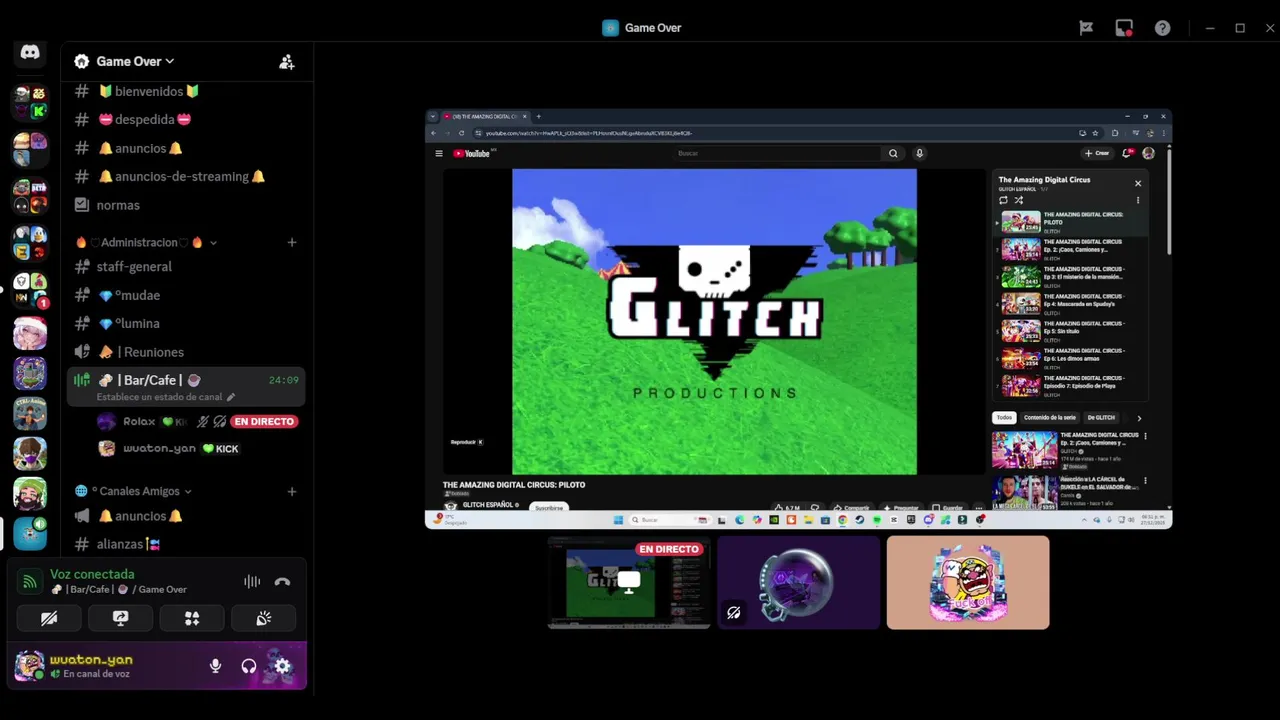Image resolution: width=1280 pixels, height=720 pixels.
Task: Click voice search microphone on YouTube
Action: (919, 153)
